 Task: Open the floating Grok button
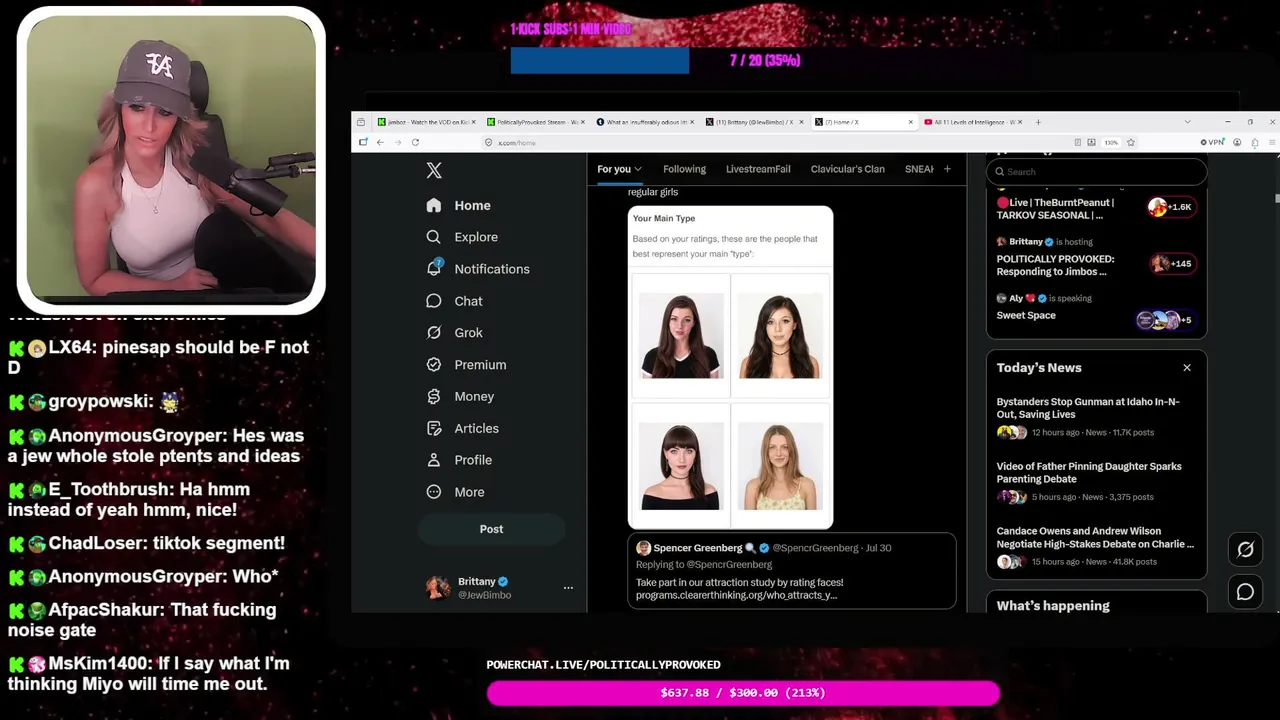pyautogui.click(x=1245, y=549)
